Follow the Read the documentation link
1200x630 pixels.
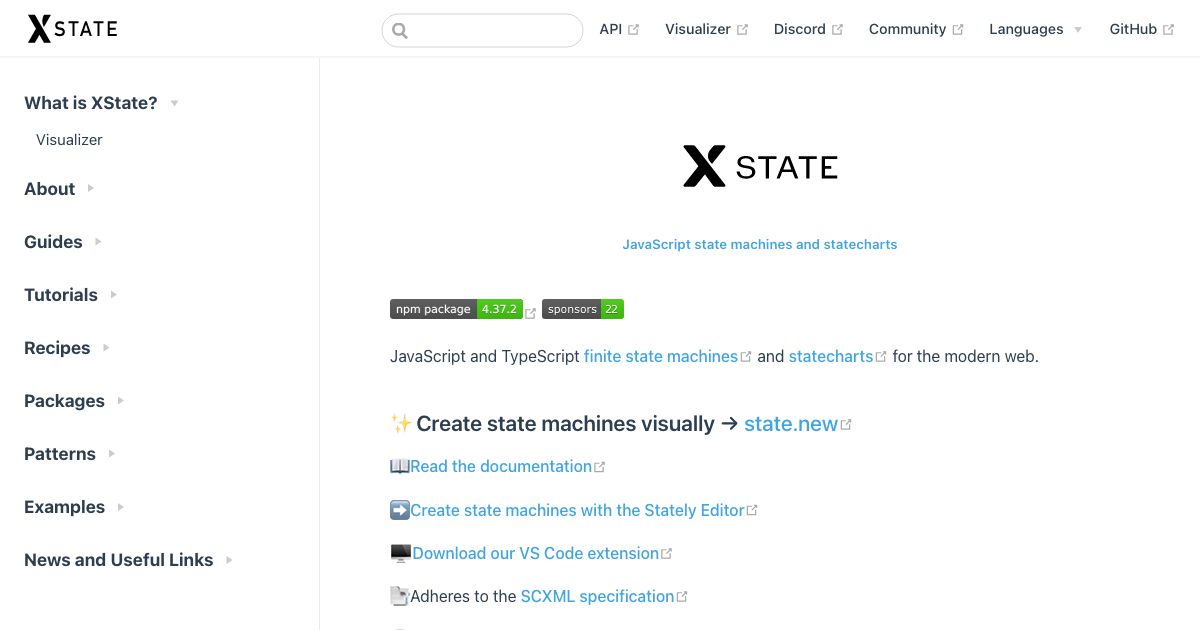pyautogui.click(x=500, y=466)
